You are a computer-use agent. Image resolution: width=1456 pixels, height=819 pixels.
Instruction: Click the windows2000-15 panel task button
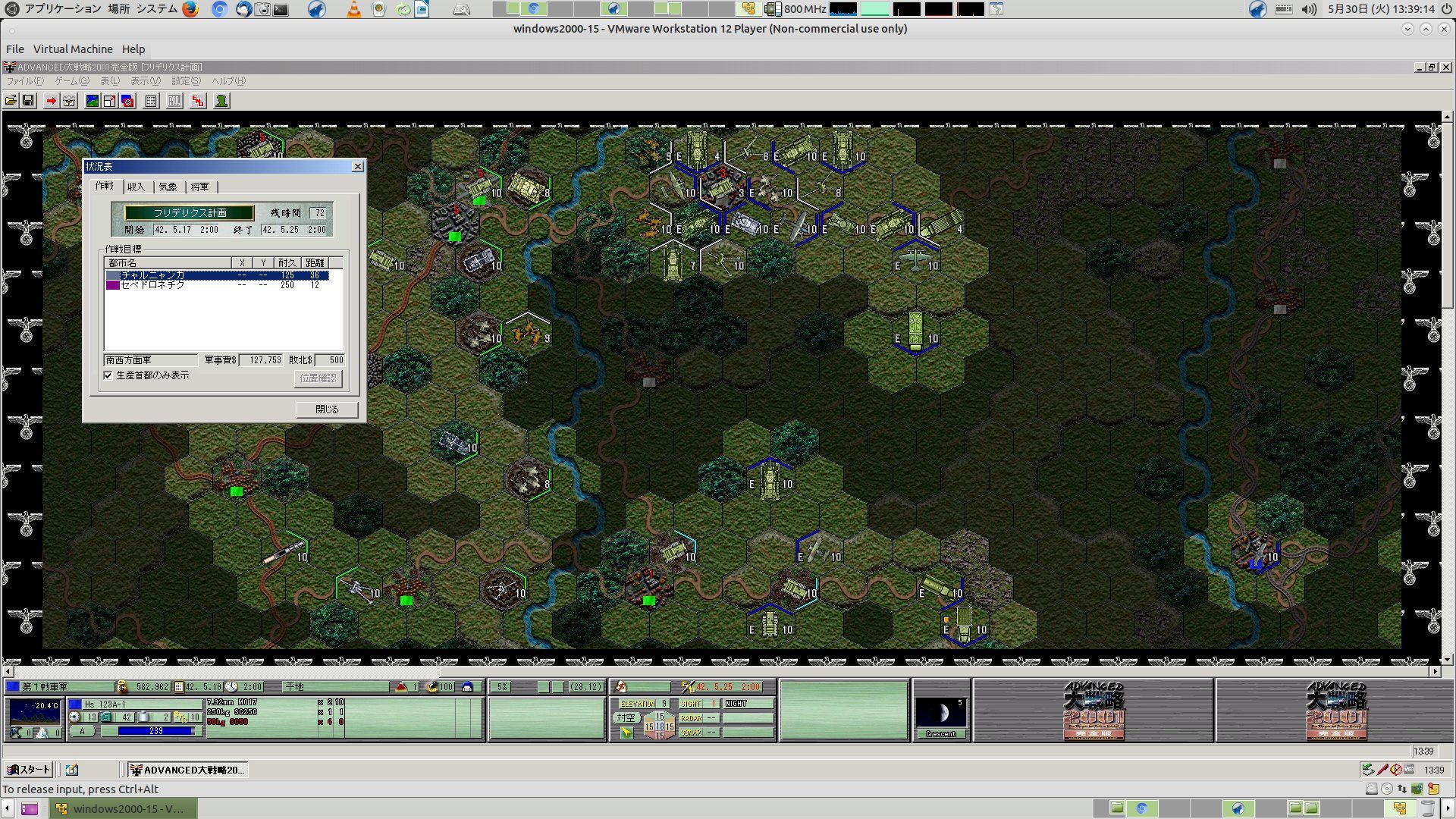tap(124, 808)
